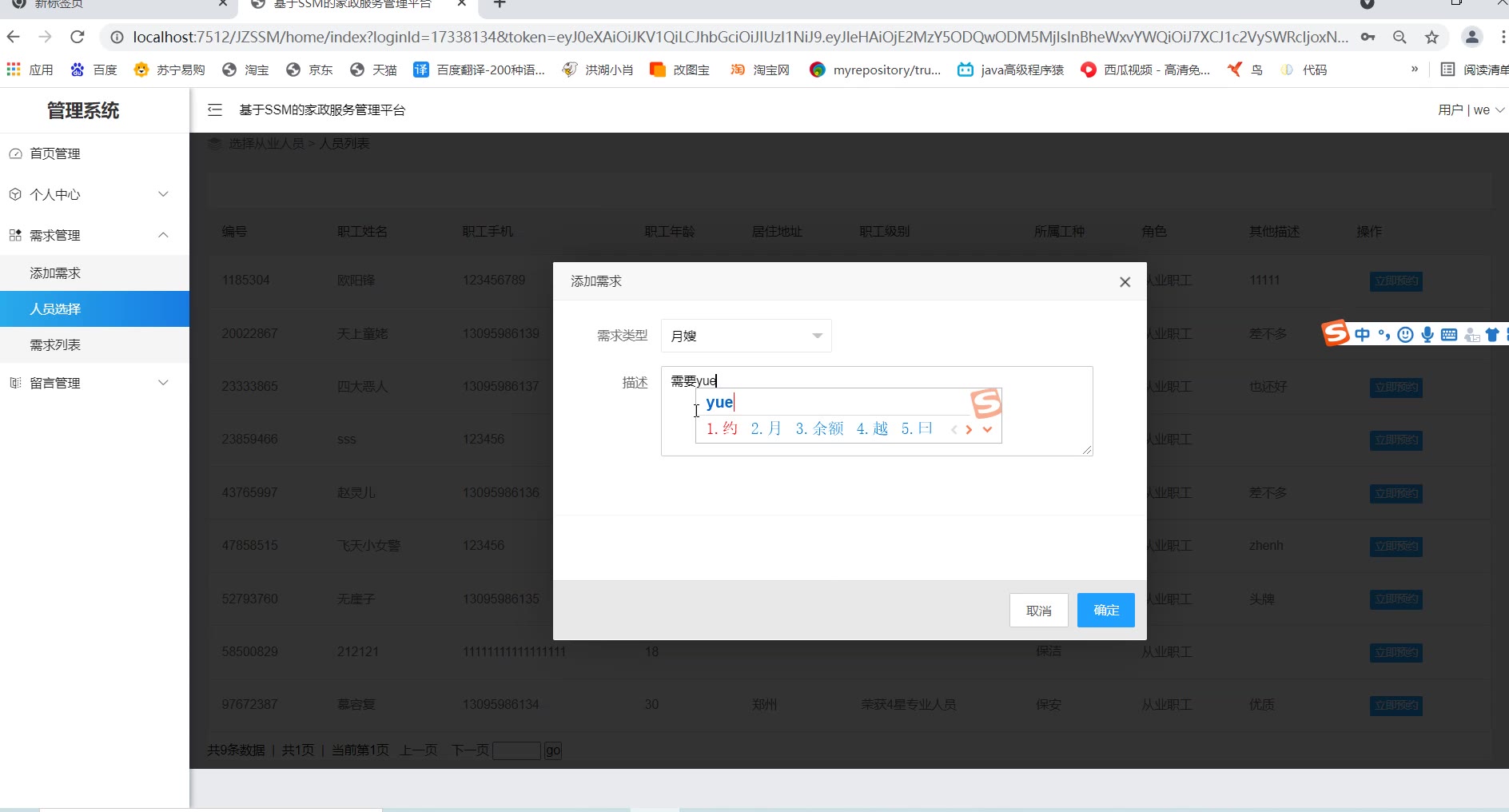Open the 百度翻译 bookmark

coord(479,70)
